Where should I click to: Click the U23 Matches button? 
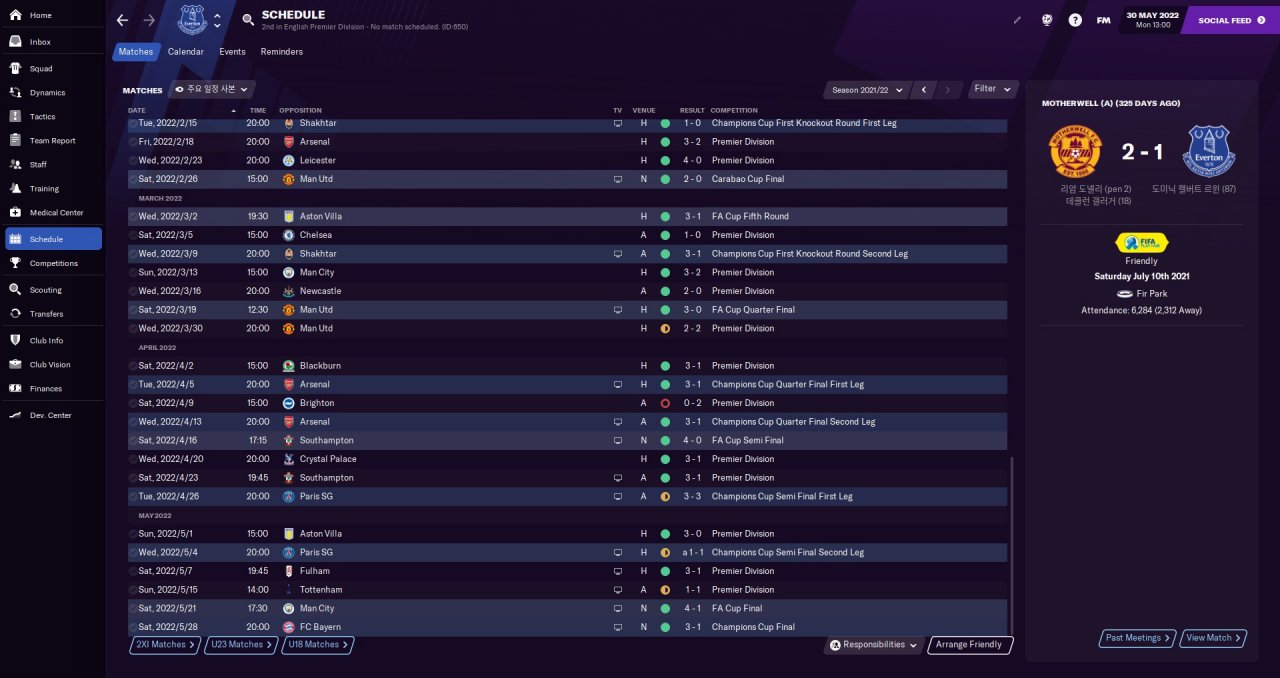242,645
